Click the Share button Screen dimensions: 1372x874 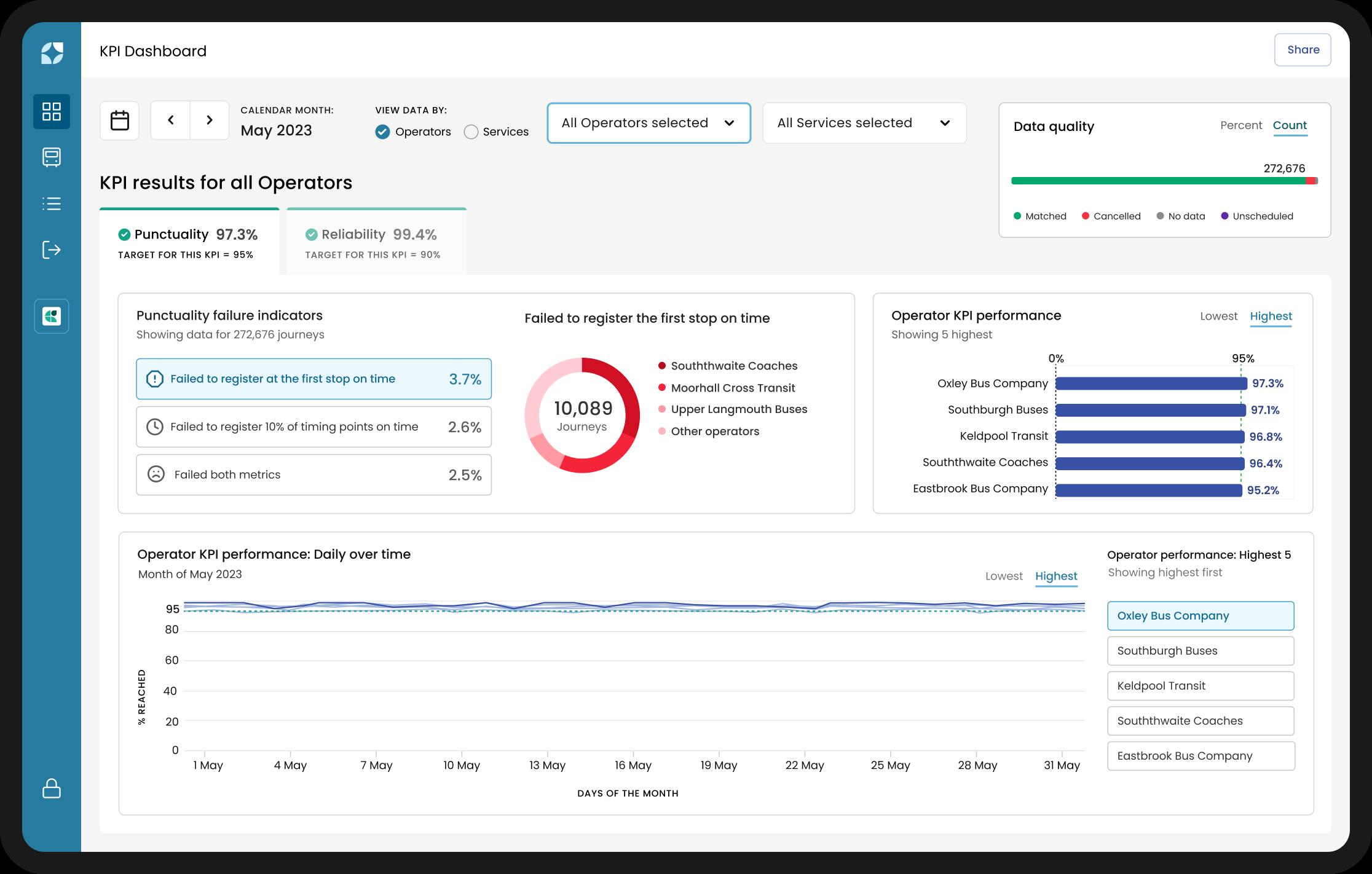pyautogui.click(x=1303, y=50)
